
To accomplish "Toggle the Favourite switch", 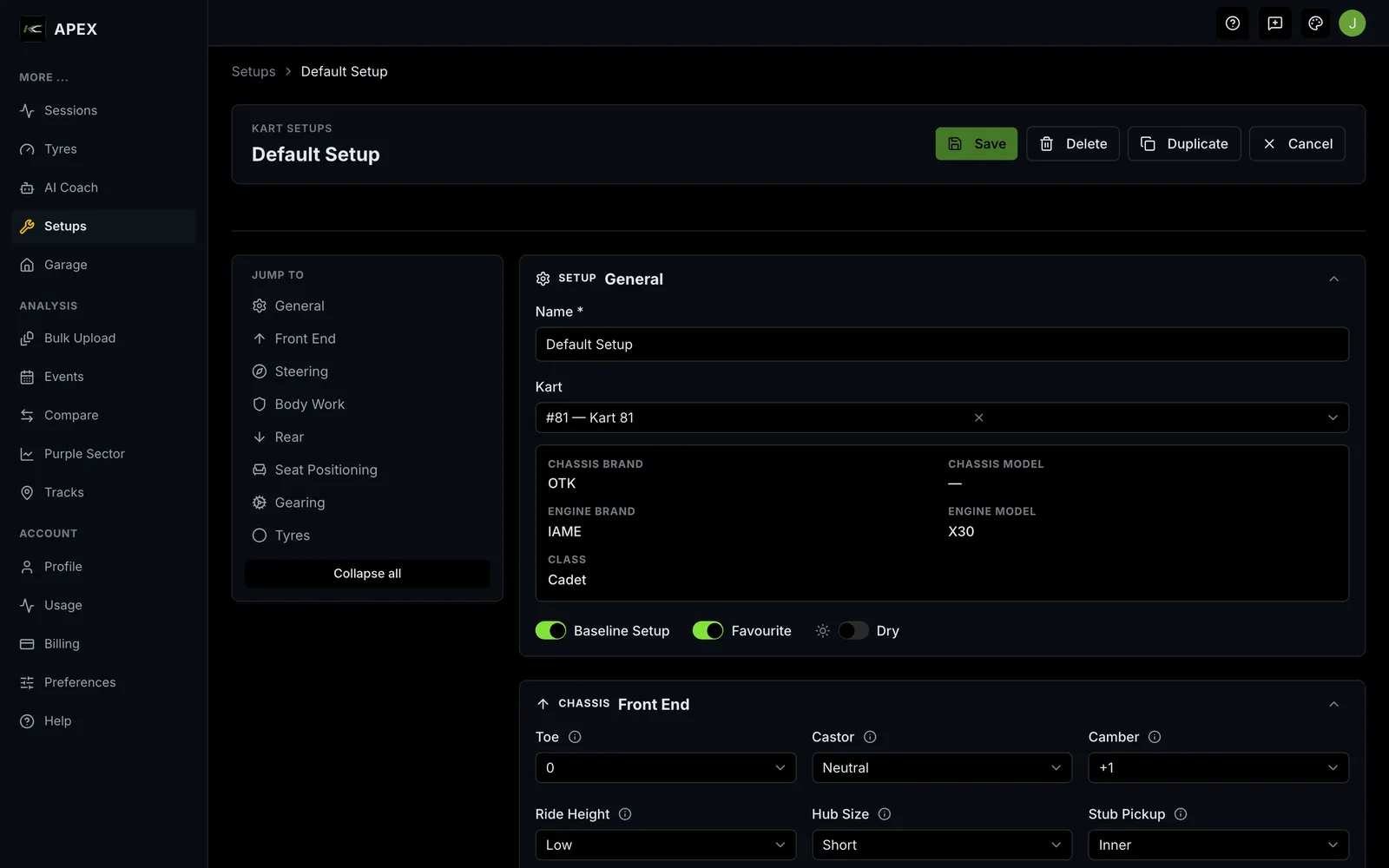I will [708, 630].
